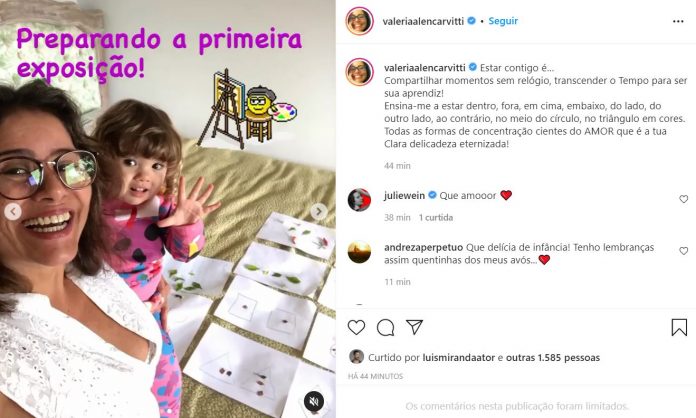Go to previous slide with left arrow
The width and height of the screenshot is (696, 418).
pyautogui.click(x=13, y=212)
